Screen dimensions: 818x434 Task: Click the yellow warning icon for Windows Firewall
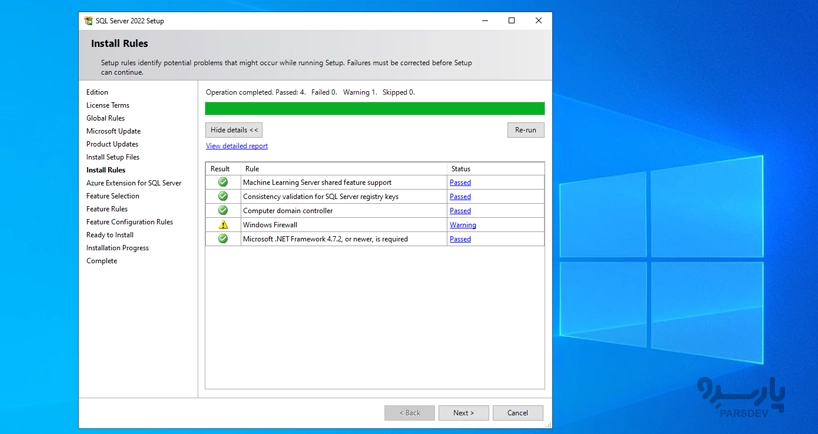223,225
